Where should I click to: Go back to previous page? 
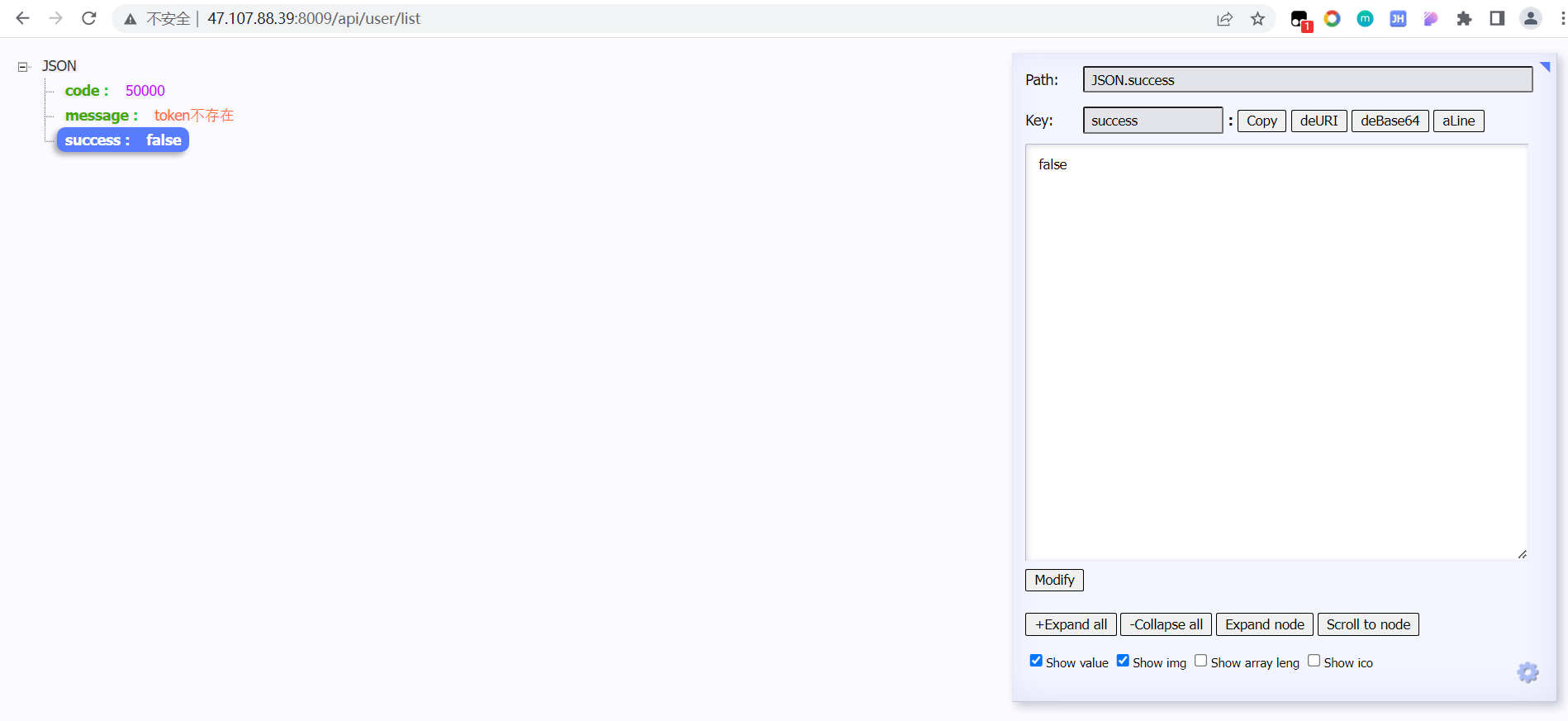pyautogui.click(x=22, y=18)
